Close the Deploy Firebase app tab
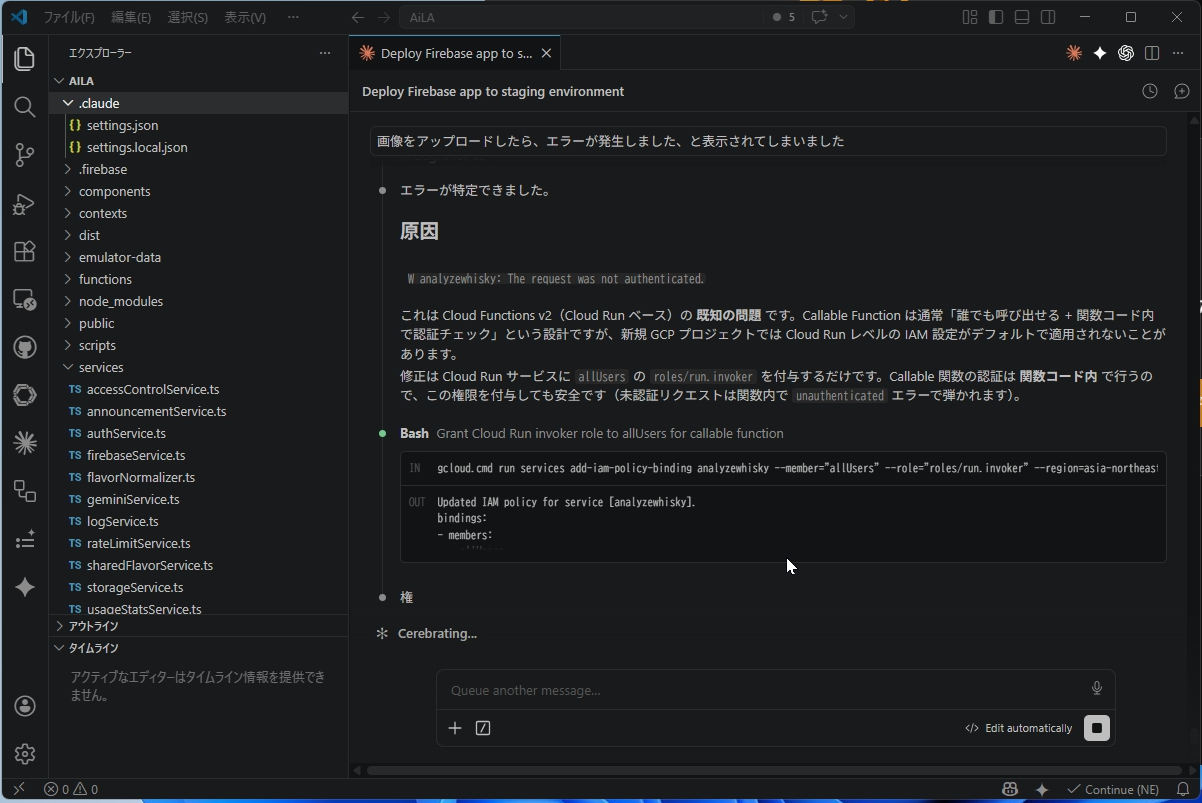The image size is (1202, 803). click(547, 53)
